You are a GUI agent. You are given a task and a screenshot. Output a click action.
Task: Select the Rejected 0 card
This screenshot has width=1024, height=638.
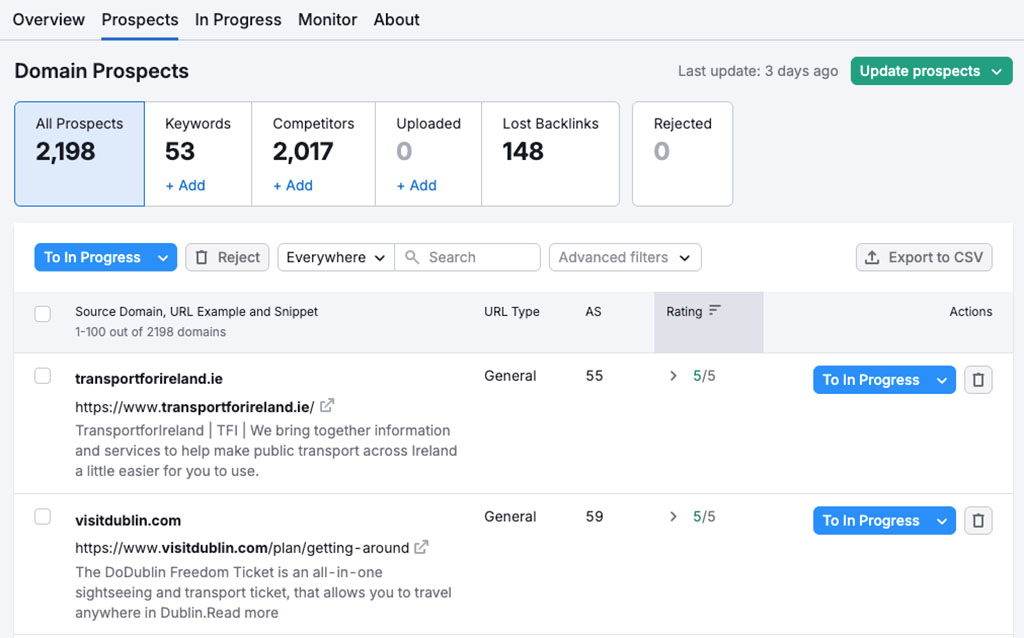click(x=682, y=153)
